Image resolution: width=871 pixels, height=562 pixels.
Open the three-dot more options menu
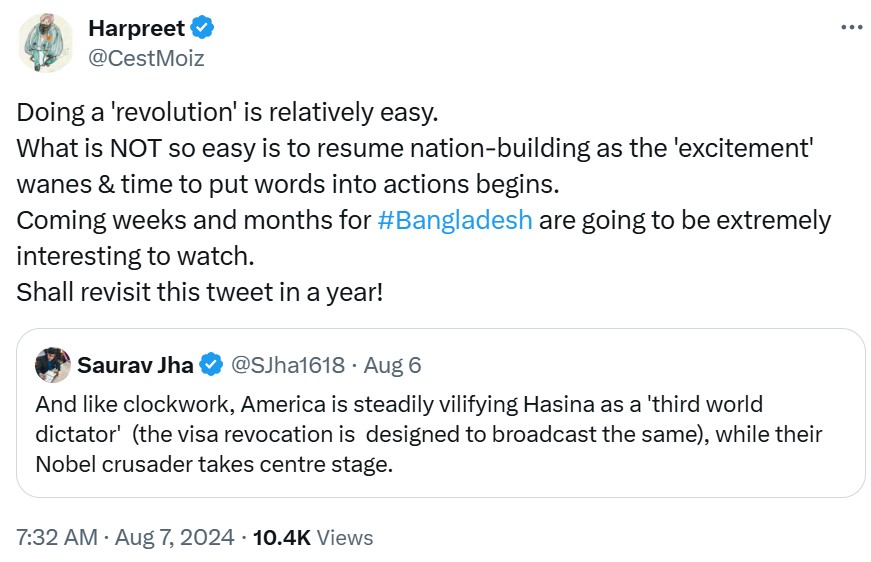(x=850, y=27)
